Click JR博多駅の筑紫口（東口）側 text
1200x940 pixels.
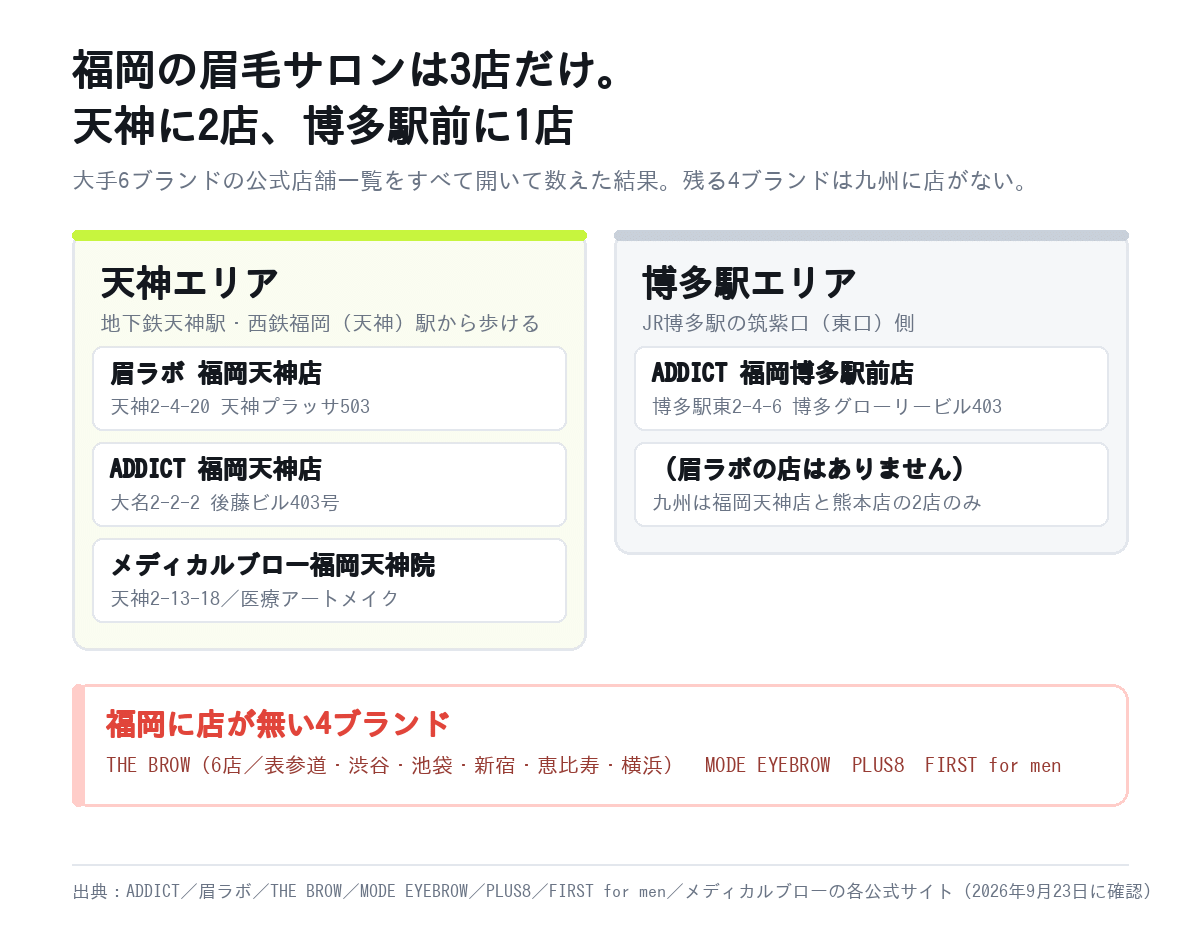[778, 323]
